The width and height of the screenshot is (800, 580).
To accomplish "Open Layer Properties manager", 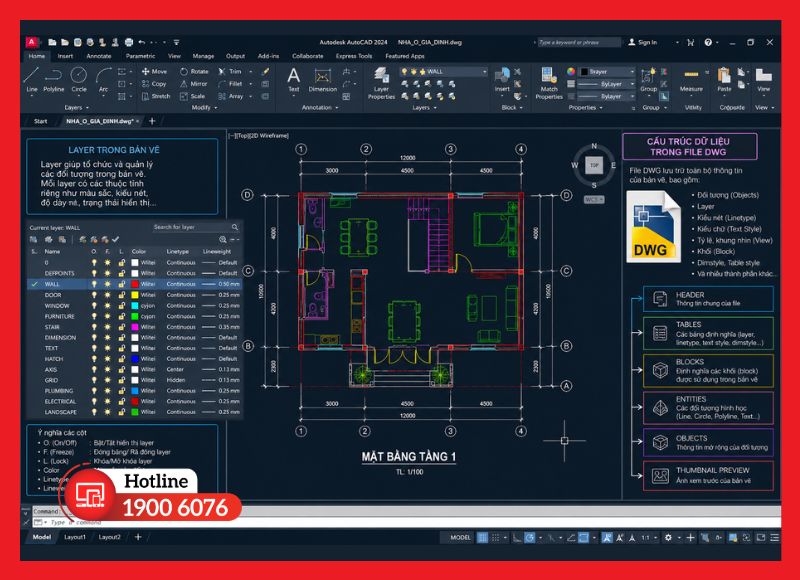I will tap(381, 83).
